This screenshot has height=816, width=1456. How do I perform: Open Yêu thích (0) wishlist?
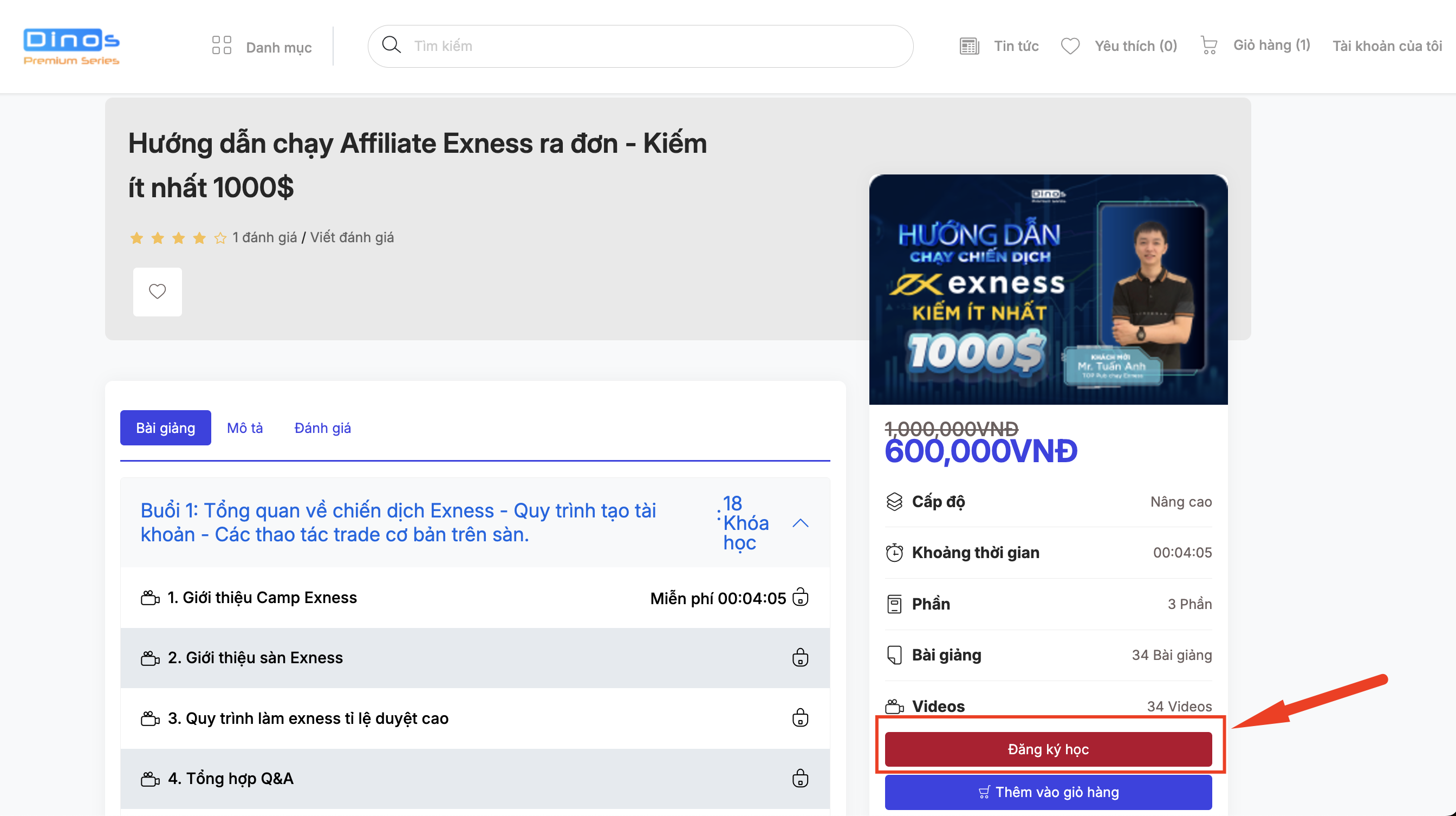[x=1135, y=47]
